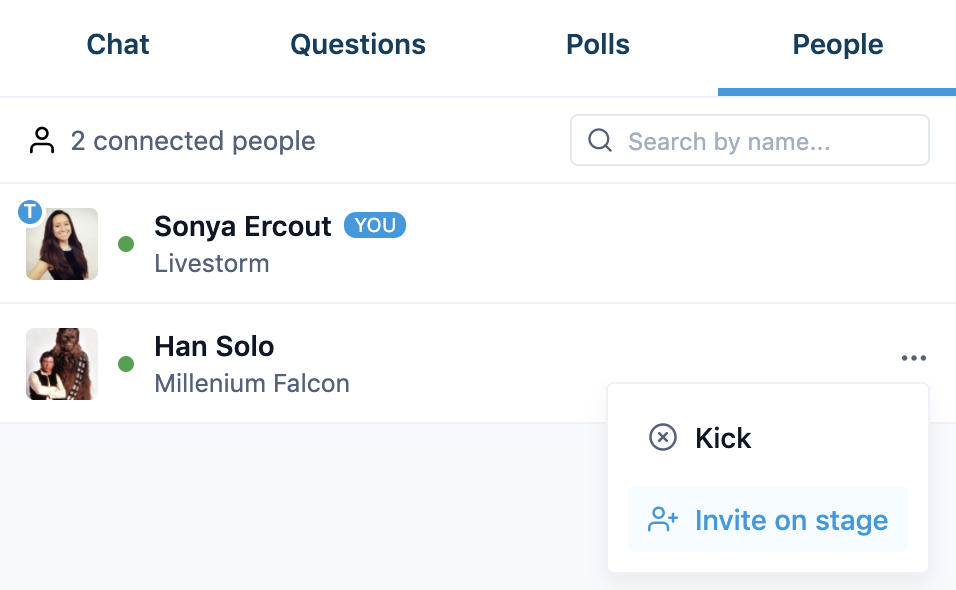Click the T badge on Sonya's avatar

point(32,212)
